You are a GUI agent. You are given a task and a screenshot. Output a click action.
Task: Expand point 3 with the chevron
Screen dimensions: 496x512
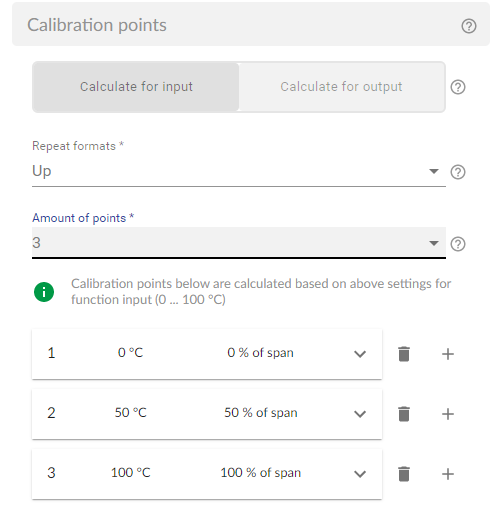360,474
